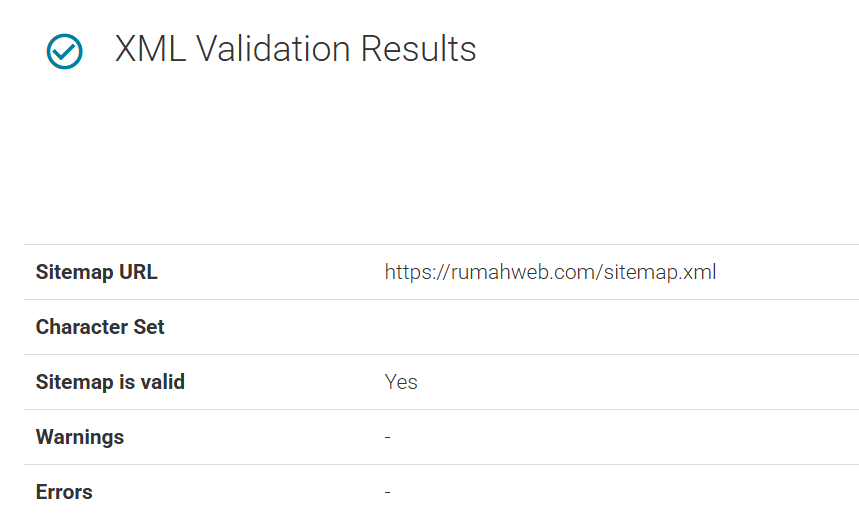Click the "Sitemap is valid" label

tap(110, 382)
